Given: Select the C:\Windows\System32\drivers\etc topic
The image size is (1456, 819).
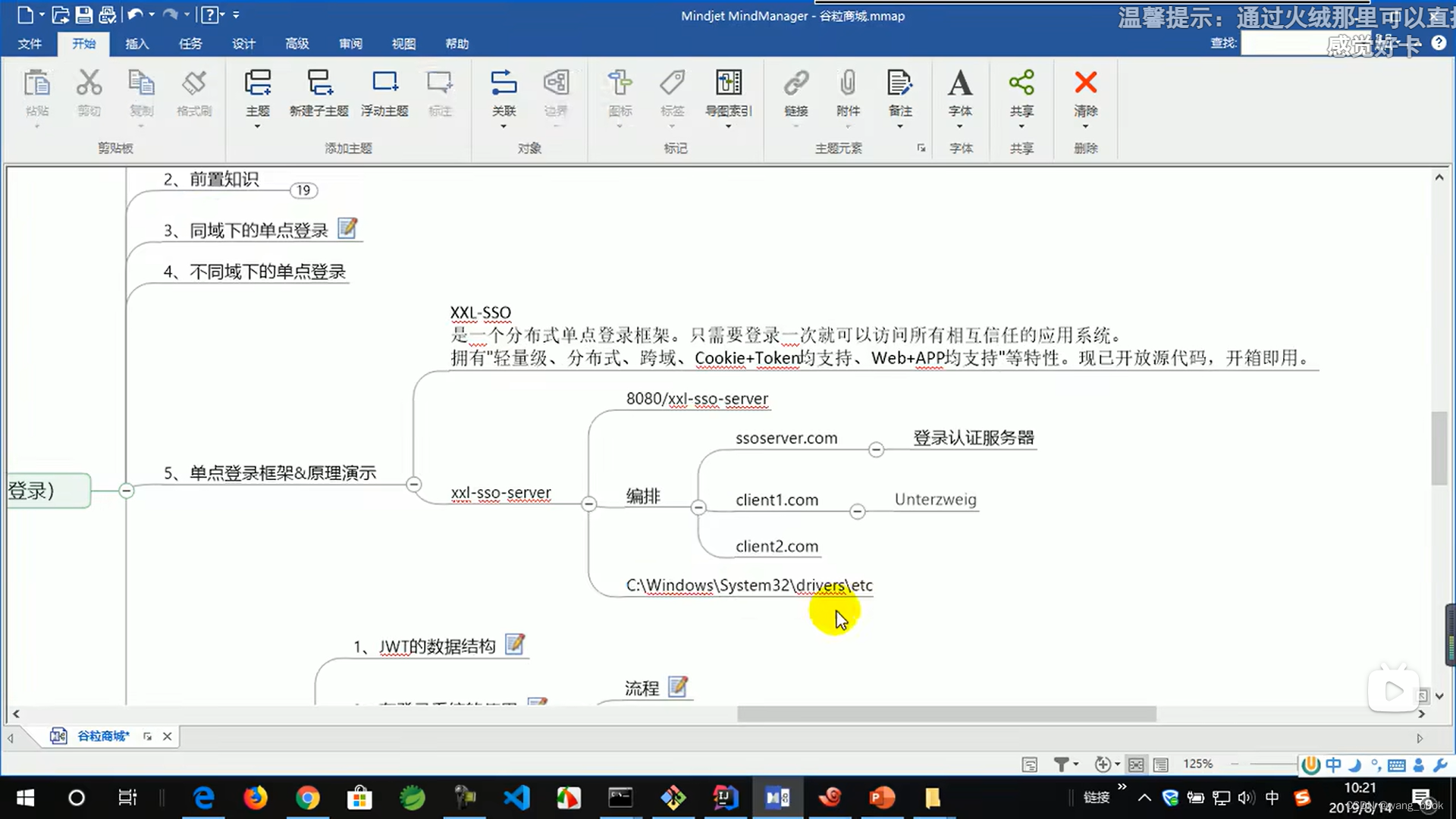Looking at the screenshot, I should point(749,585).
